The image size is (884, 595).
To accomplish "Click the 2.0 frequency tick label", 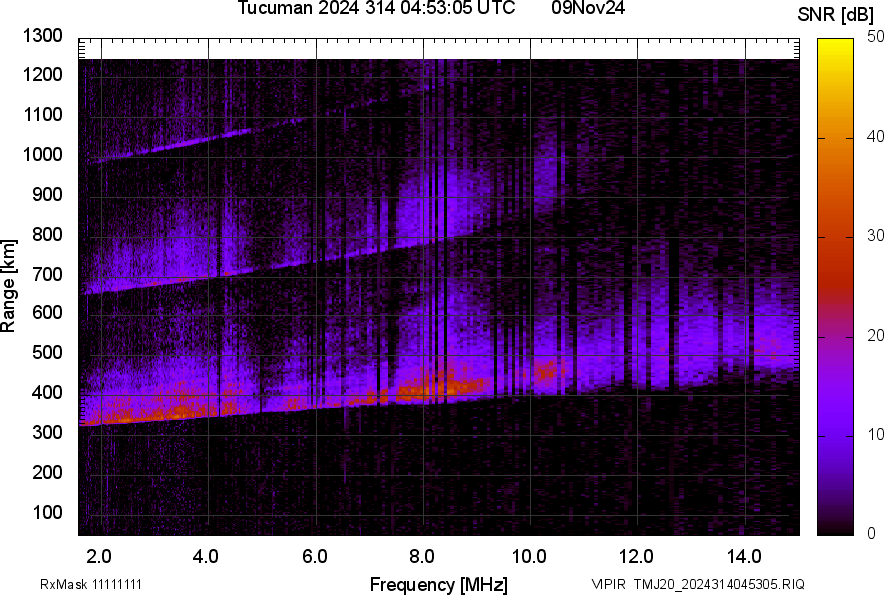I will tap(99, 557).
